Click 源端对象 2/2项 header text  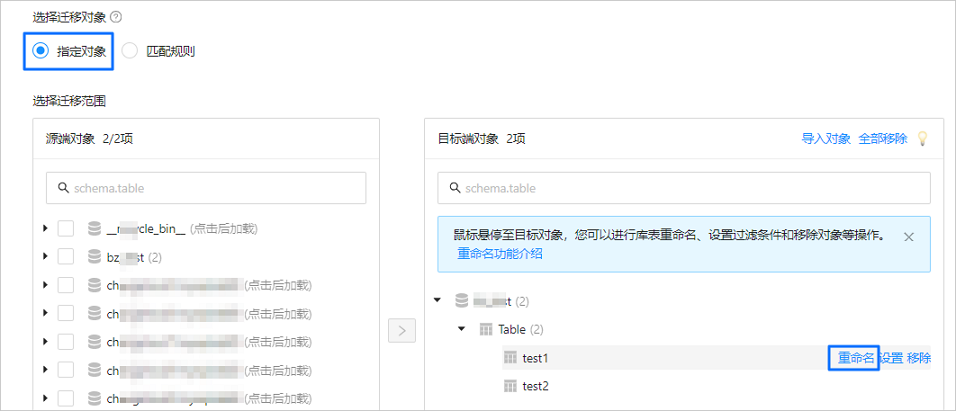90,138
